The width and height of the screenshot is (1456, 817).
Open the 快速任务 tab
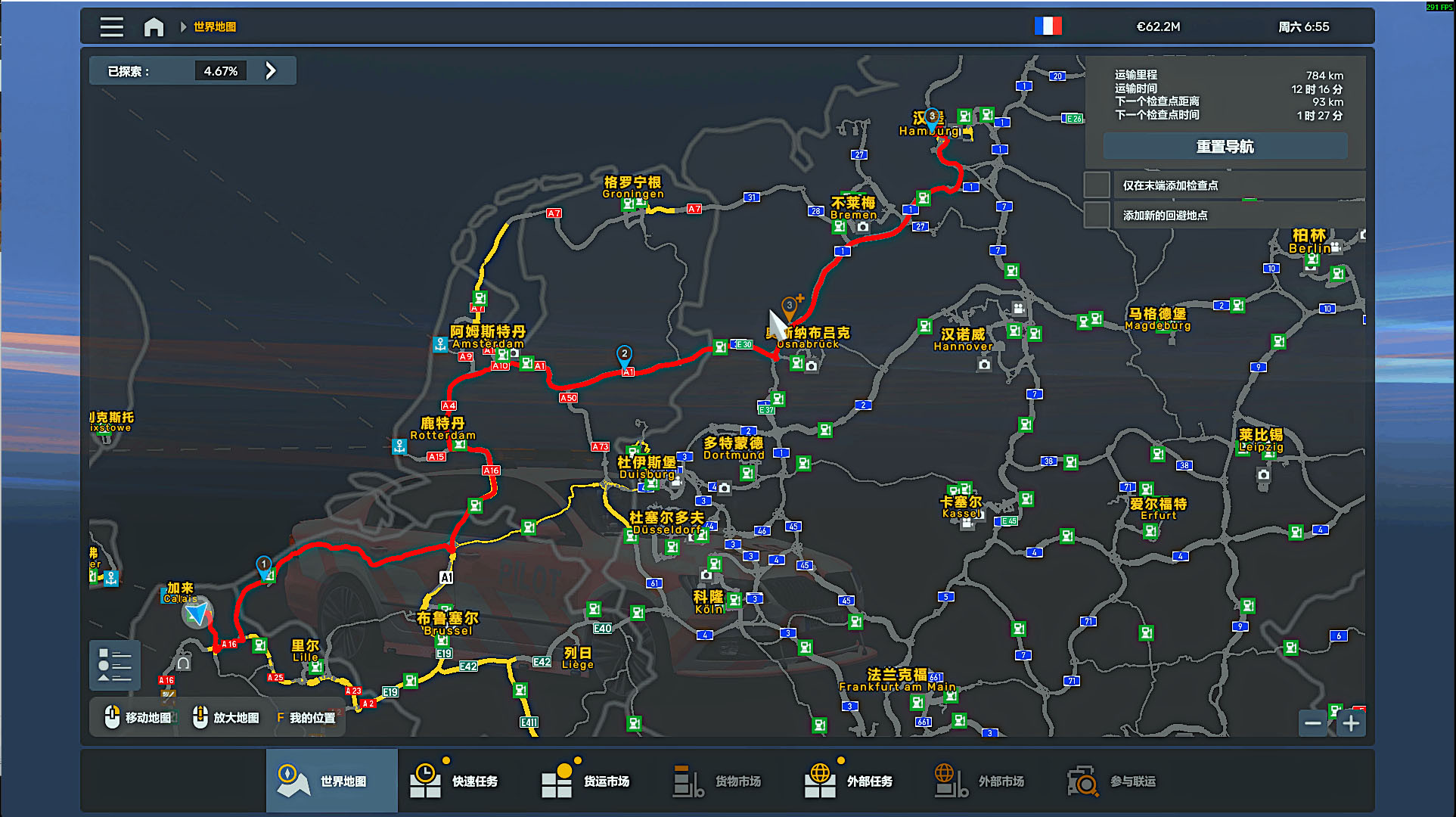455,781
